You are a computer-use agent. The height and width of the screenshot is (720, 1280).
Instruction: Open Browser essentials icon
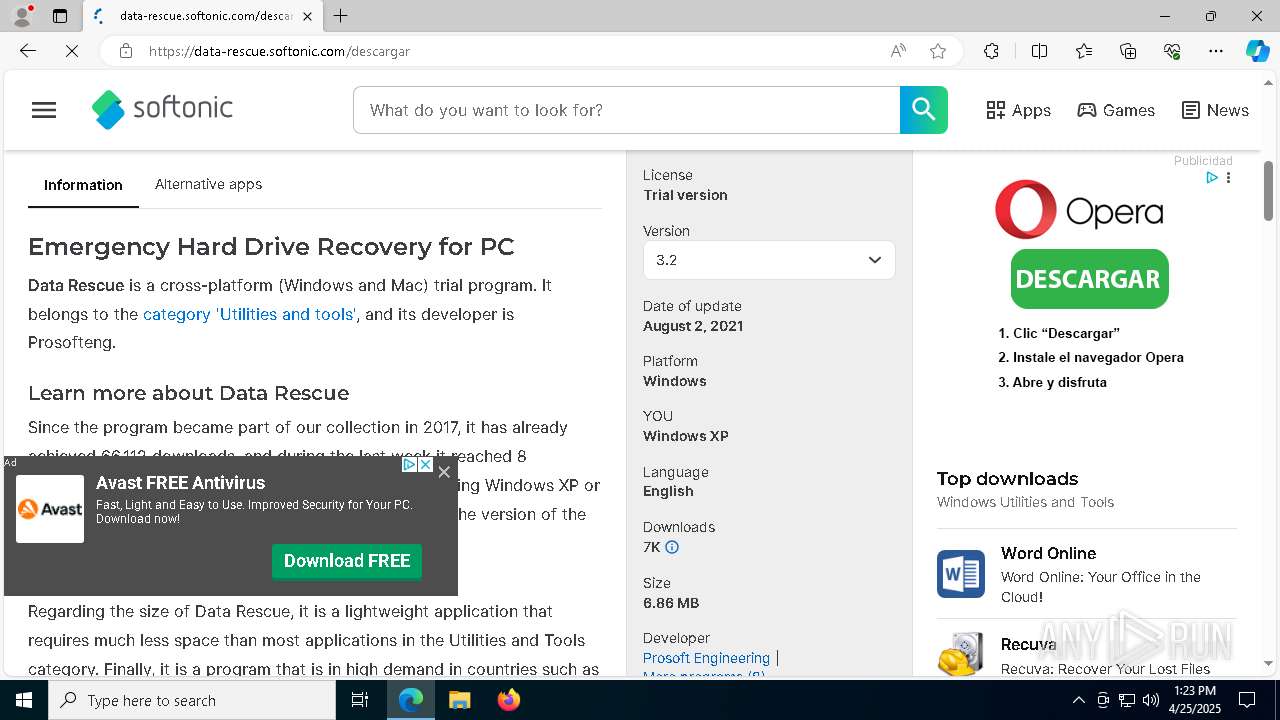coord(1172,51)
